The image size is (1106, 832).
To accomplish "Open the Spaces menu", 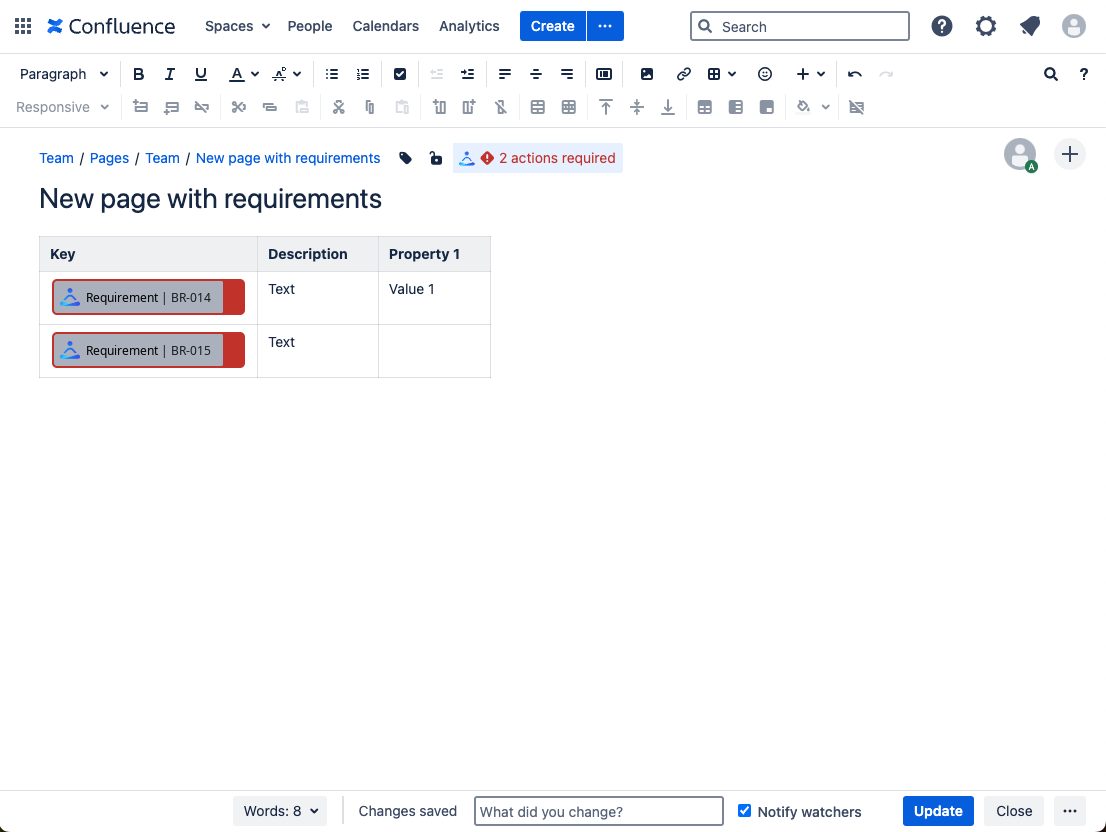I will (237, 26).
